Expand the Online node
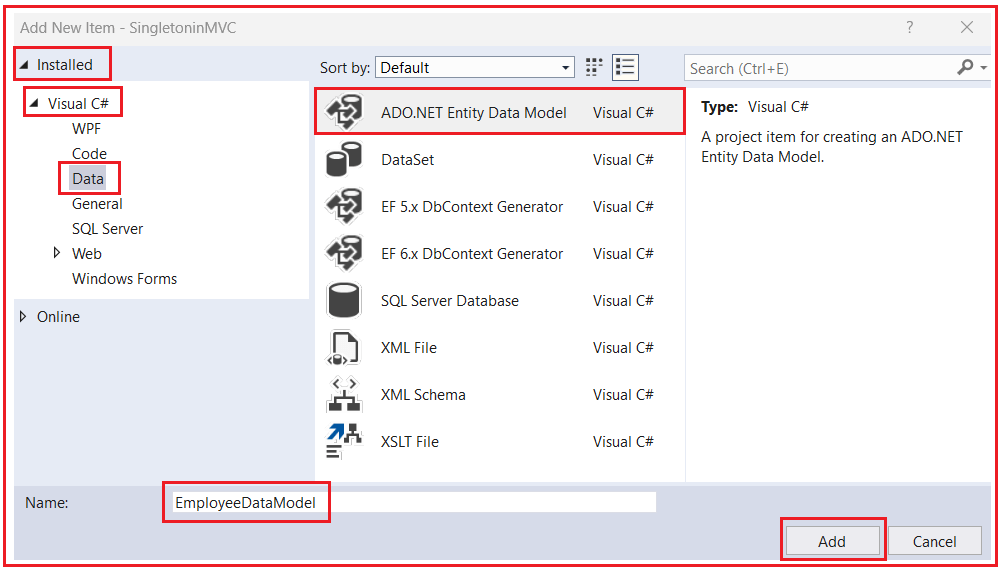 pos(24,316)
